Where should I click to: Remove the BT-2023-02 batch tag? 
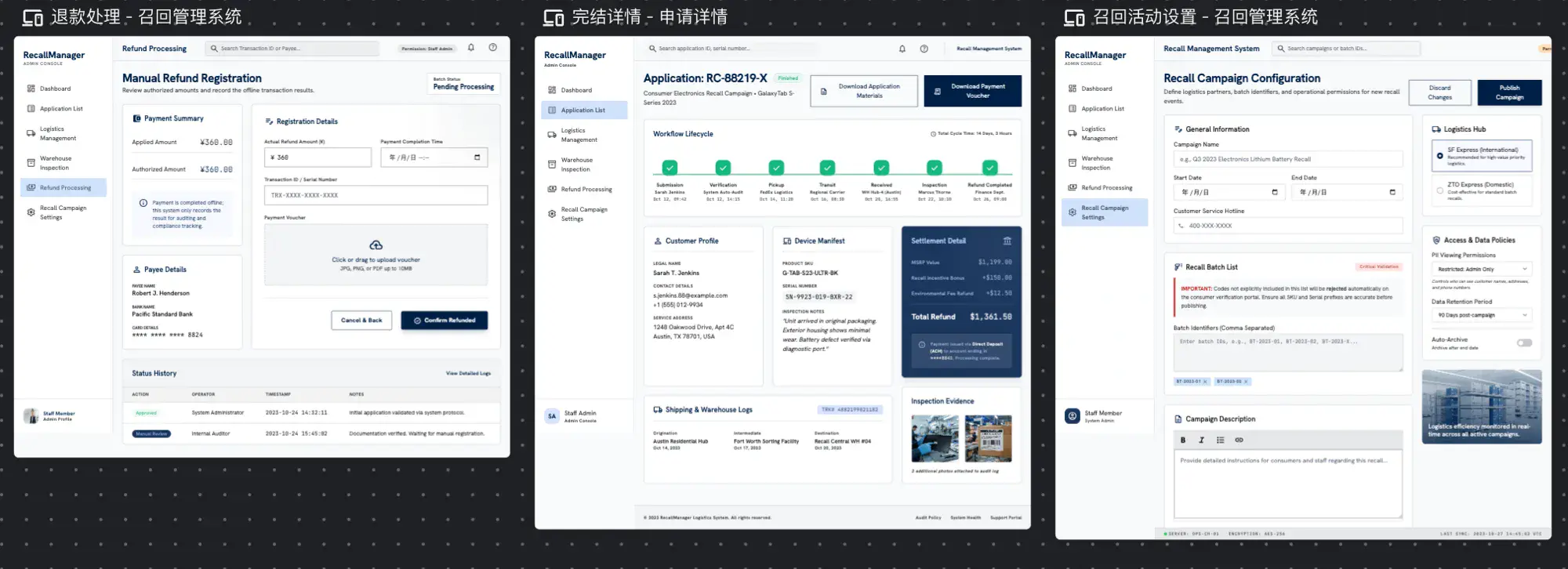pos(1246,382)
